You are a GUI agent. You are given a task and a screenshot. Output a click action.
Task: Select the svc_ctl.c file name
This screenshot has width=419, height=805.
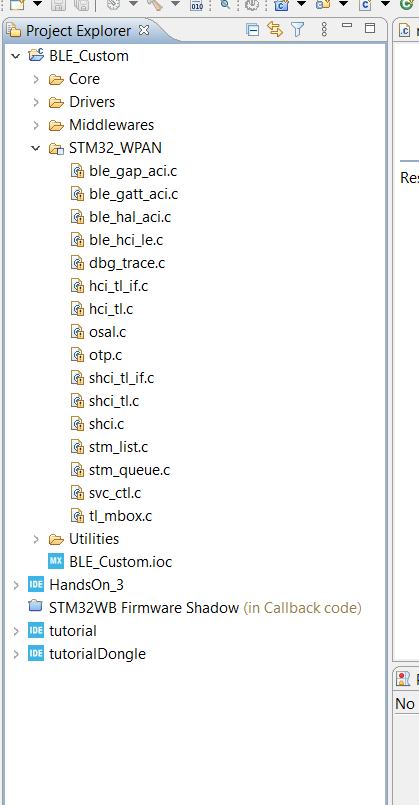click(115, 493)
